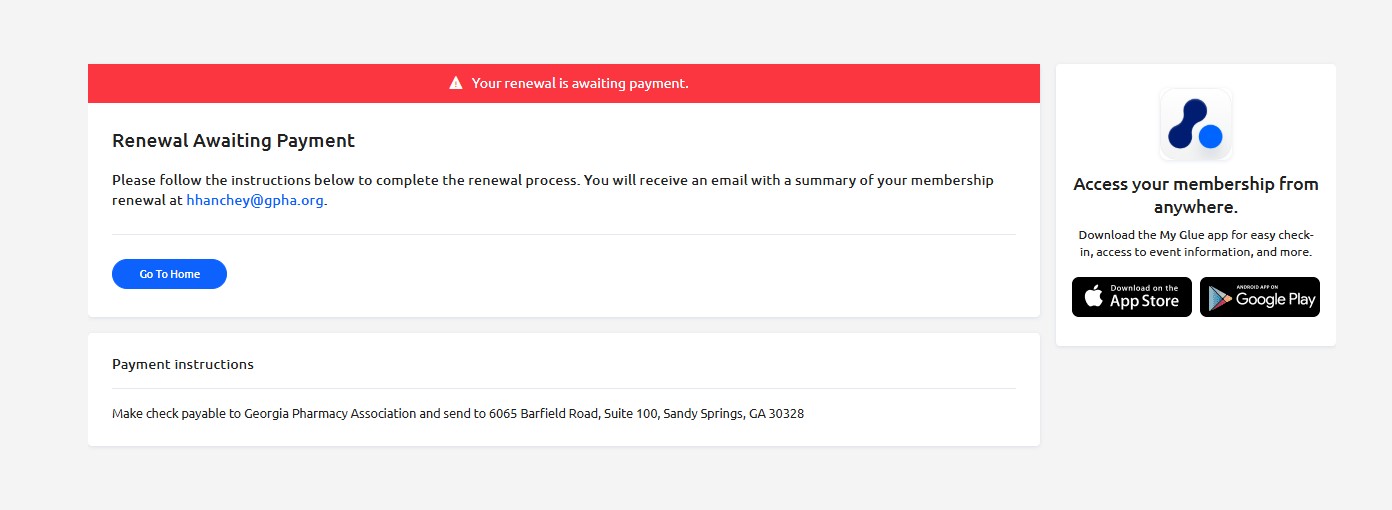Click 'Access your membership from anywhere' heading

[x=1196, y=195]
